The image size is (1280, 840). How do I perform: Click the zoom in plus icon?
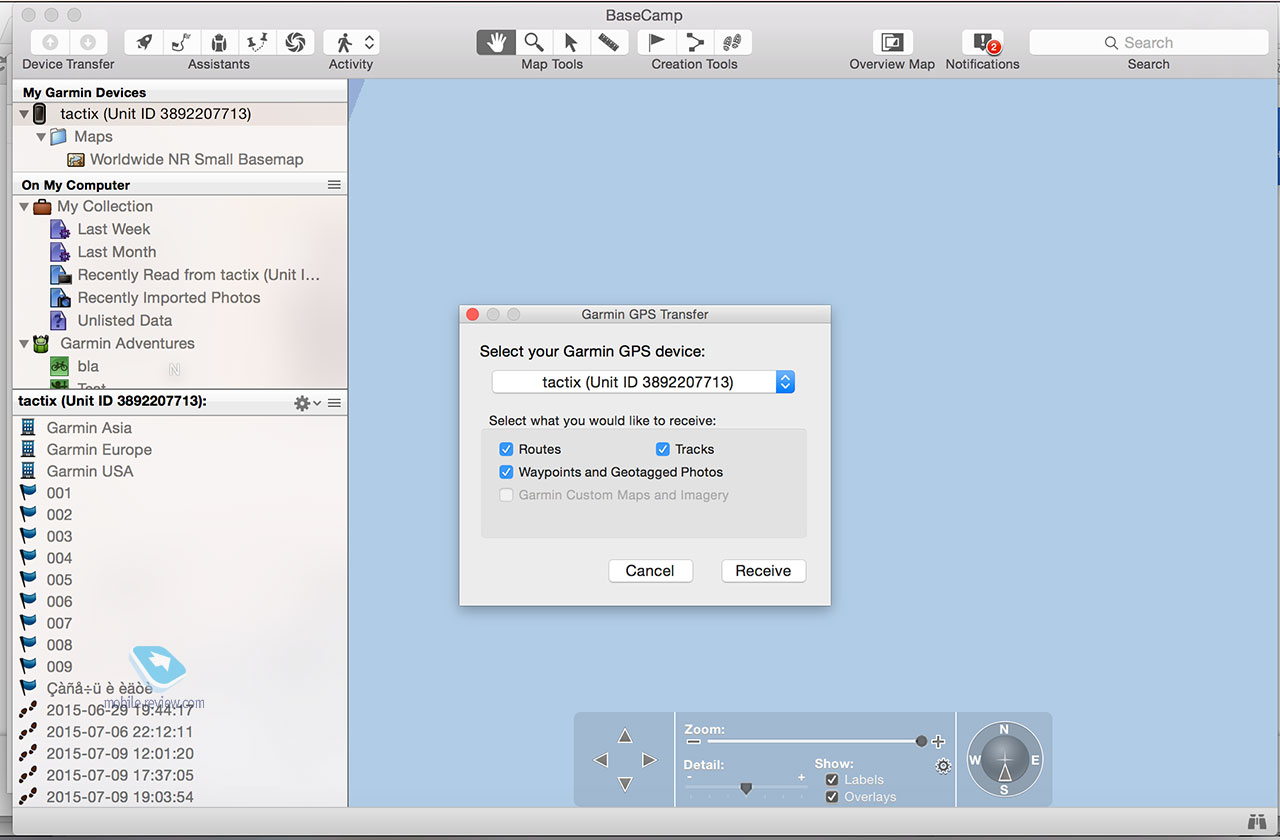click(x=938, y=742)
